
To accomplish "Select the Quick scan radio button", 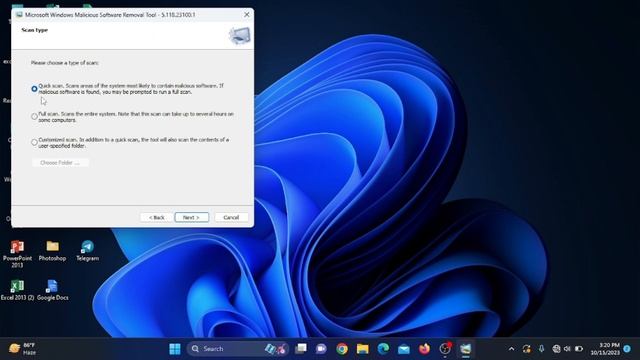I will (x=34, y=89).
